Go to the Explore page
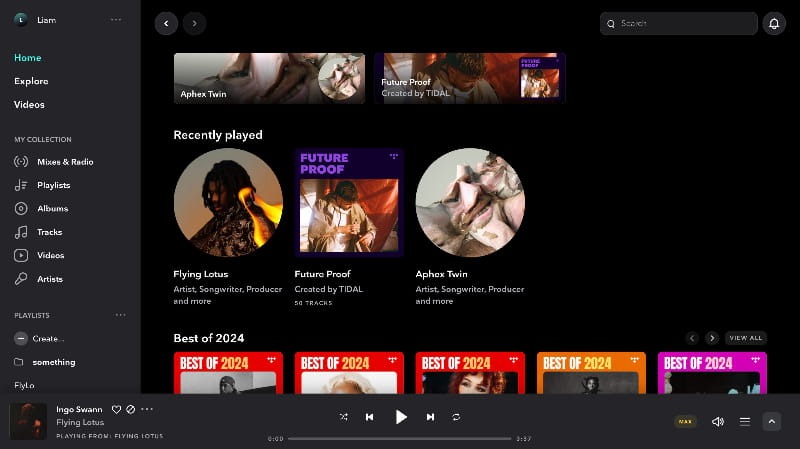 pos(31,81)
